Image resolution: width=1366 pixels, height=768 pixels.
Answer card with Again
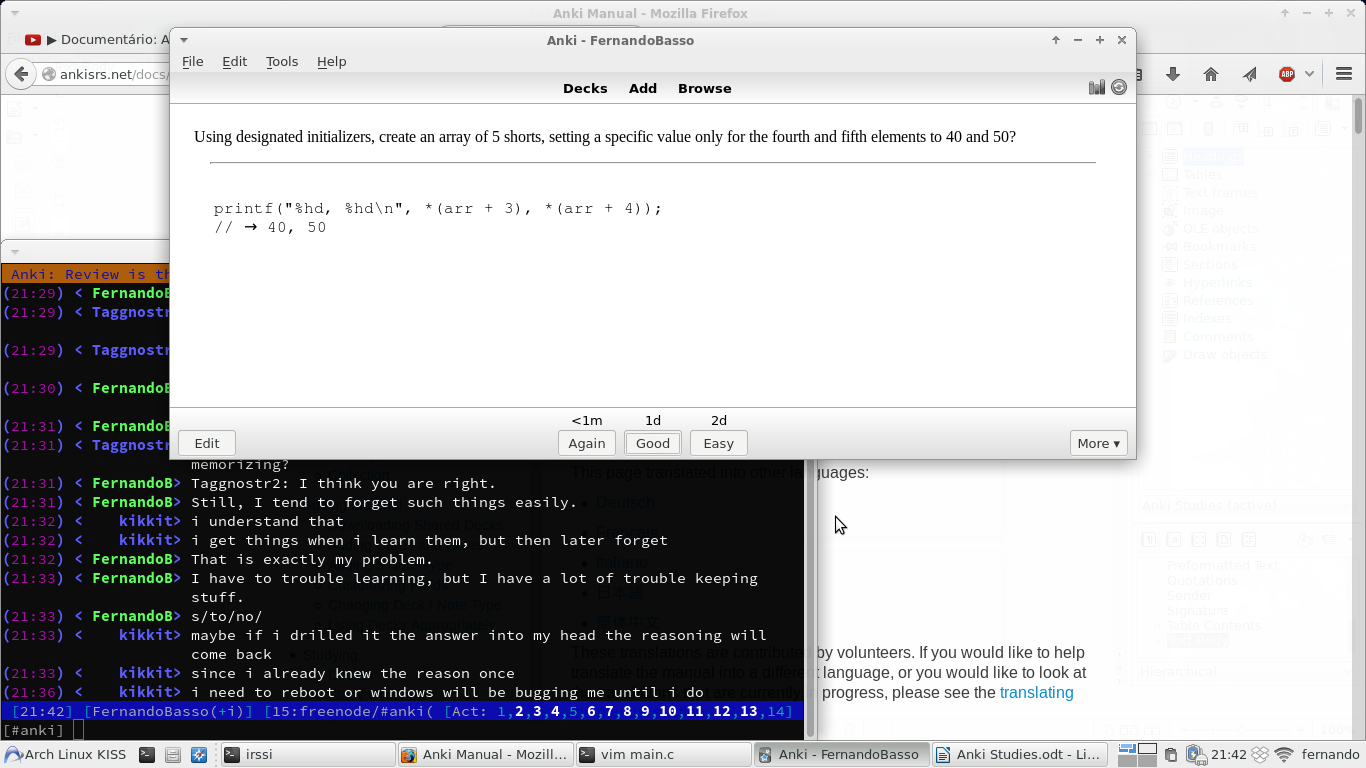coord(587,443)
